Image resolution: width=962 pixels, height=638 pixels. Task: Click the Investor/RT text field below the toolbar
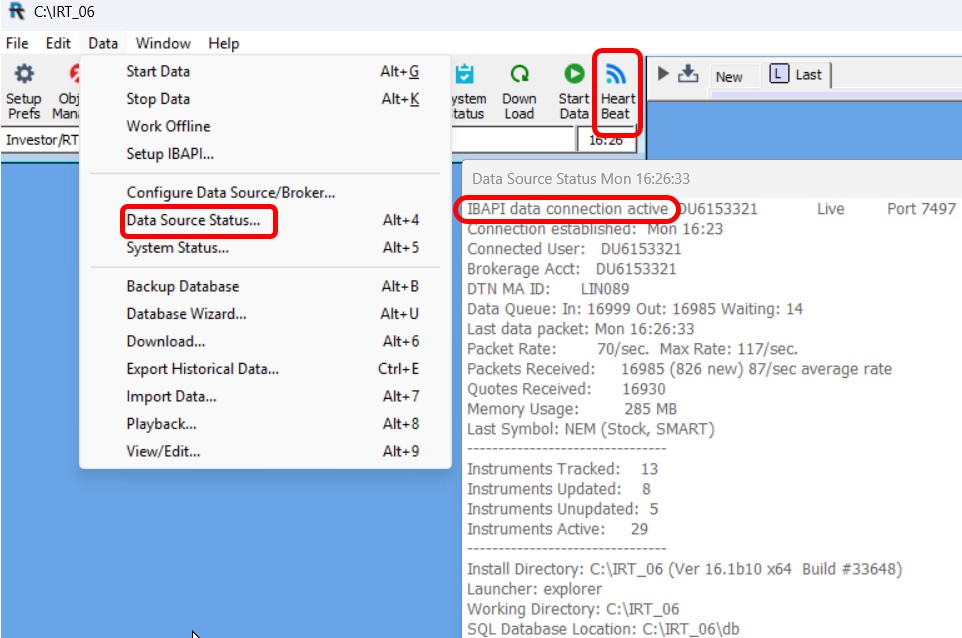click(x=42, y=140)
